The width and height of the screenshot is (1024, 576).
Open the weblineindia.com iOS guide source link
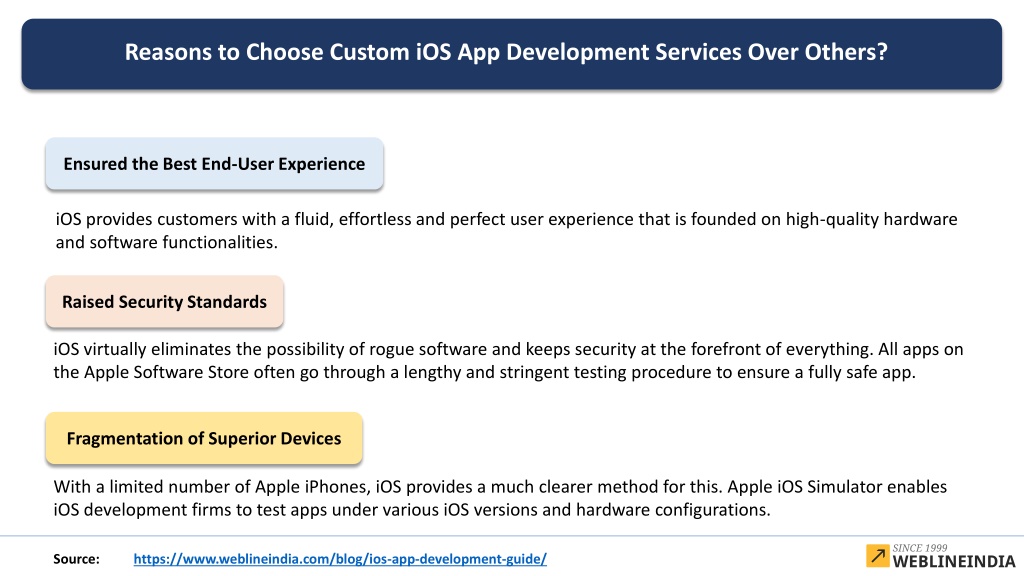click(x=340, y=559)
